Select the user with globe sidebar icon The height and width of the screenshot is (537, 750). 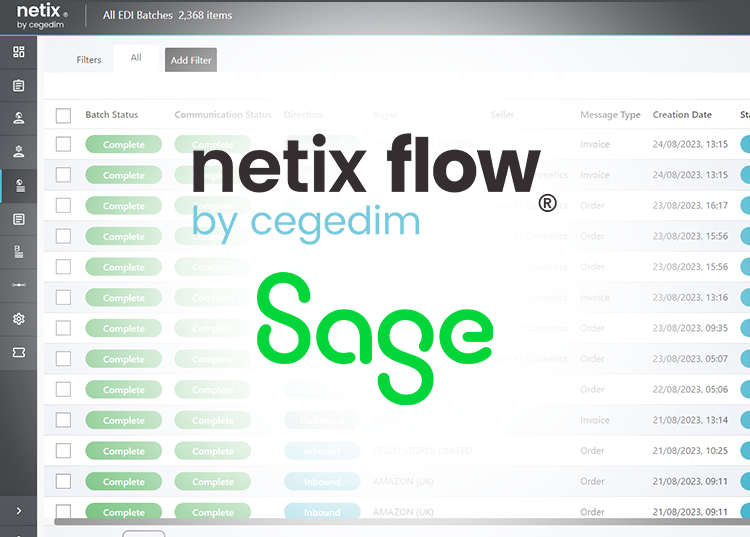(19, 118)
